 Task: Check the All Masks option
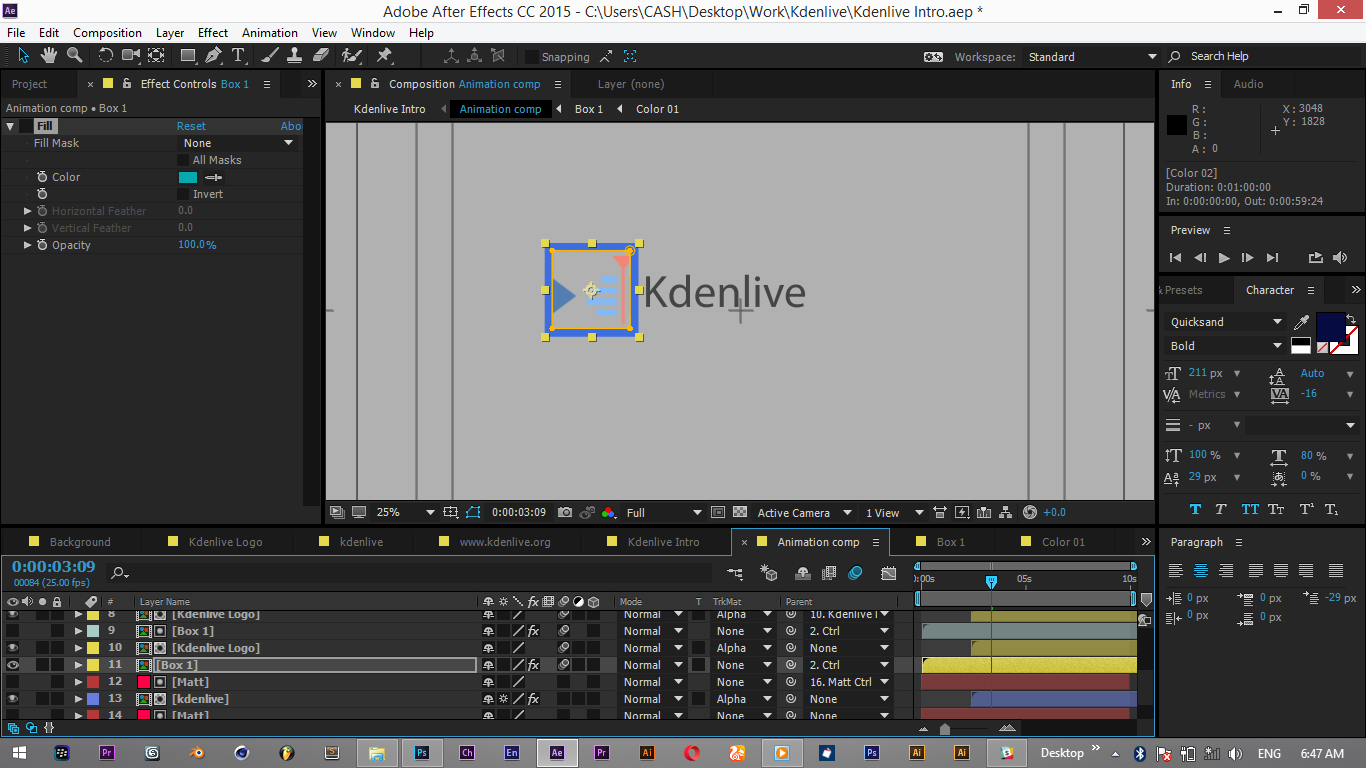click(x=183, y=160)
